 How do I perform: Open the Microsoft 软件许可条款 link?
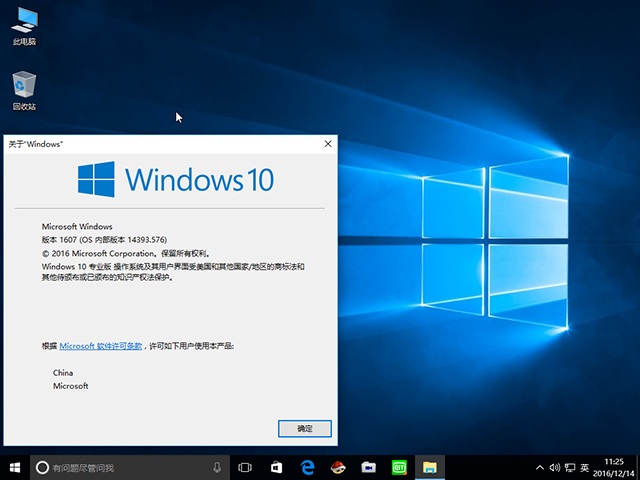pyautogui.click(x=100, y=345)
